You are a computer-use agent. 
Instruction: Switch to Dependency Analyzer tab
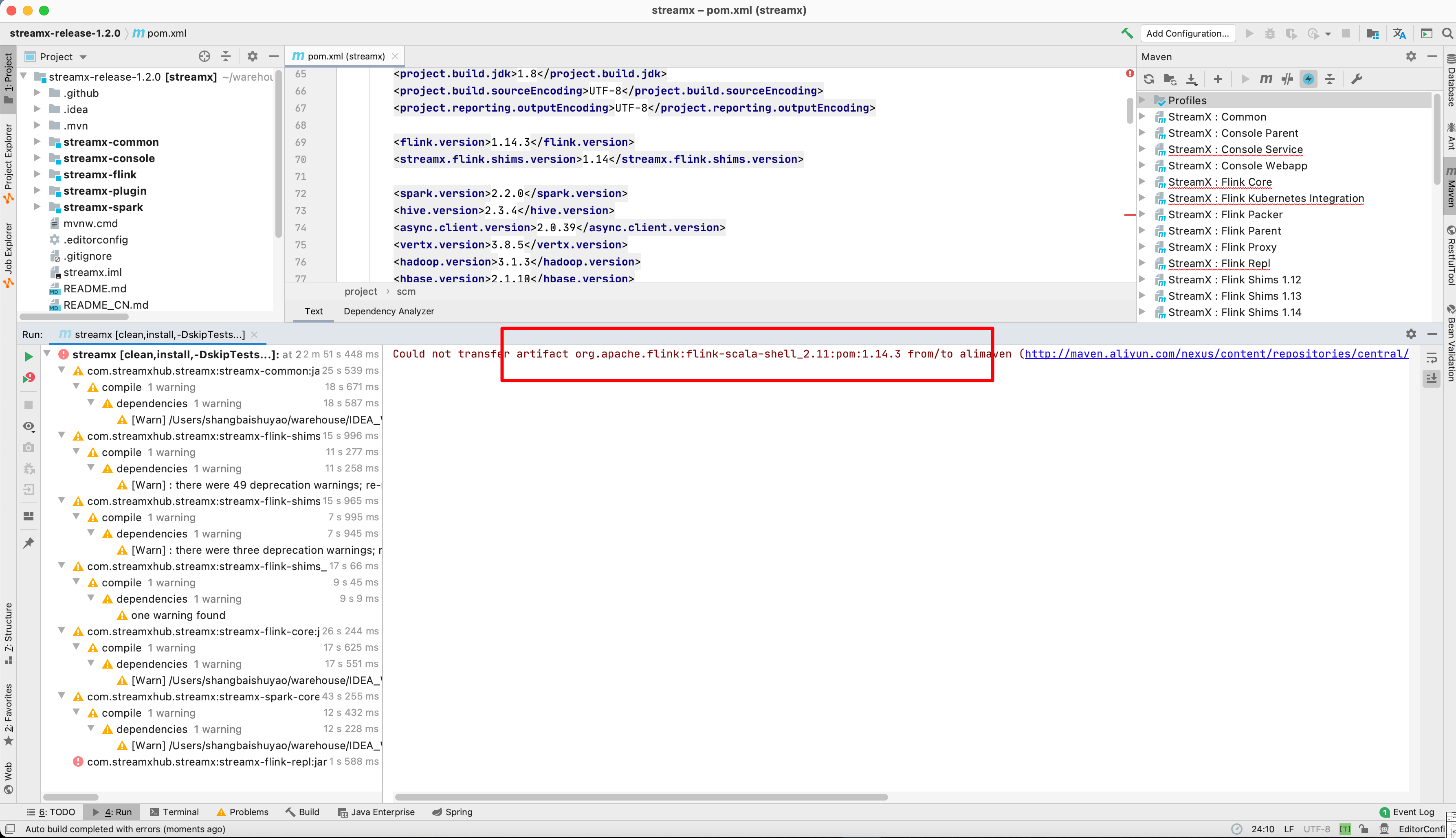coord(389,312)
